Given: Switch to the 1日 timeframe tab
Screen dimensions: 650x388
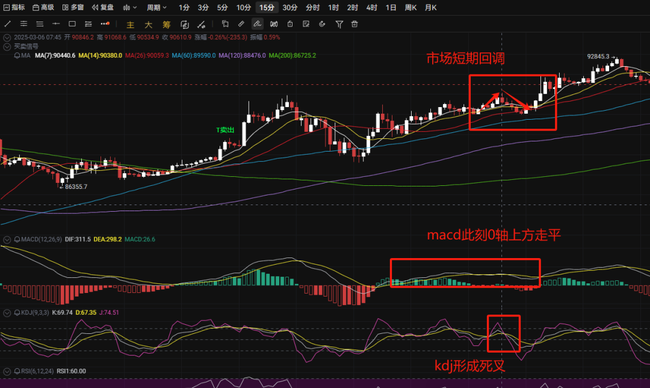Looking at the screenshot, I should [x=391, y=7].
